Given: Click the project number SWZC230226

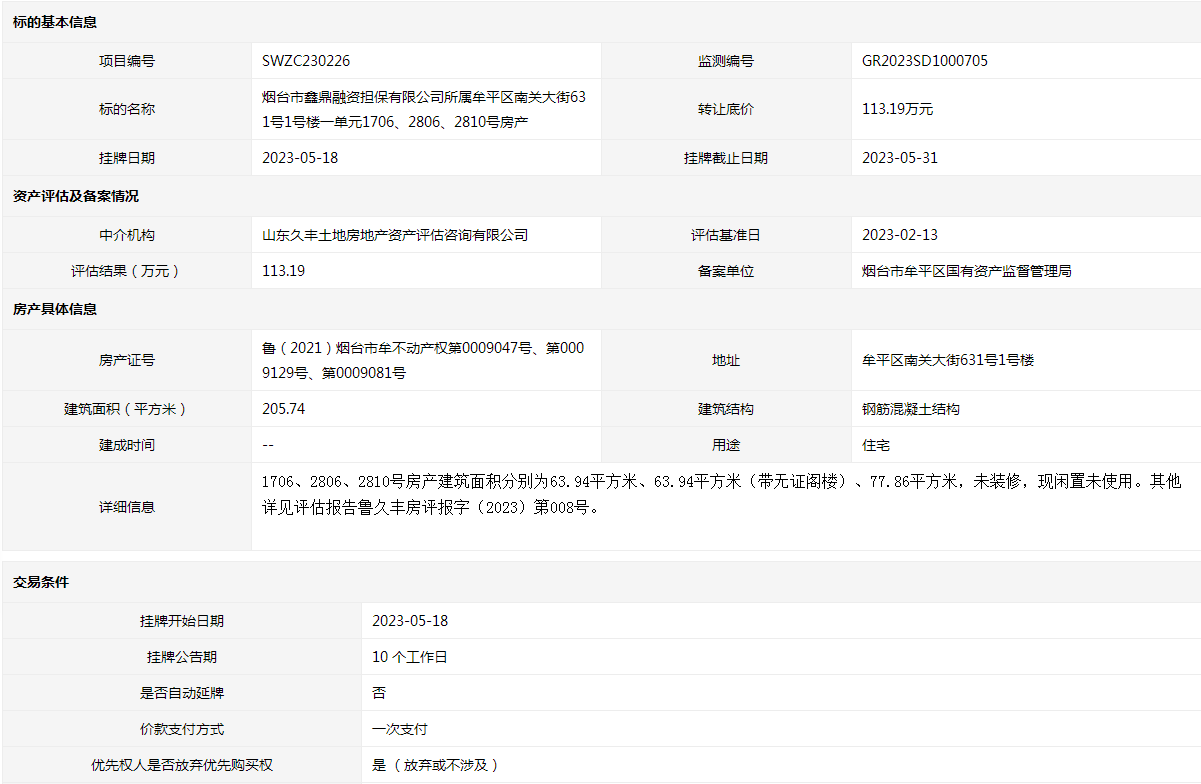Looking at the screenshot, I should 306,61.
